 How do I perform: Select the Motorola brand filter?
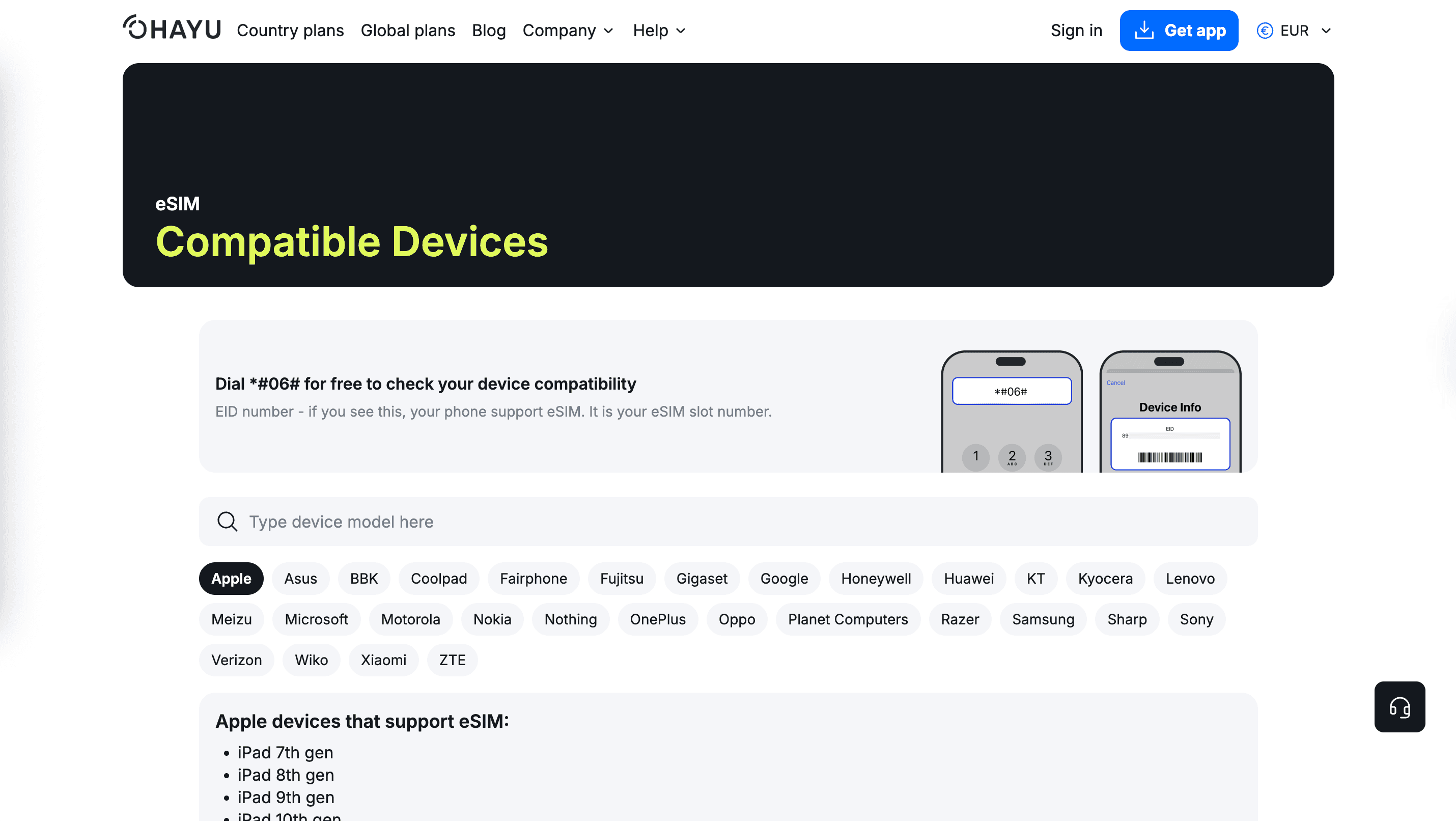410,619
